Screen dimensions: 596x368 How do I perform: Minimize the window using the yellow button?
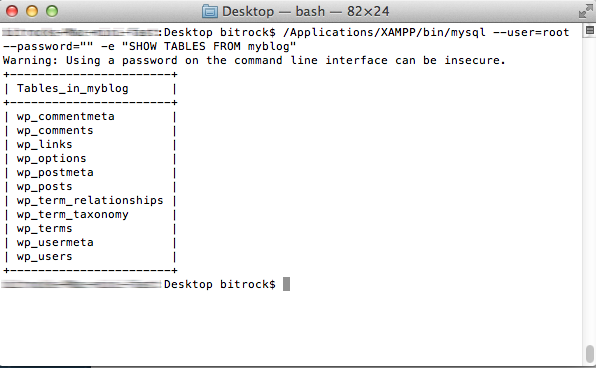click(x=32, y=11)
